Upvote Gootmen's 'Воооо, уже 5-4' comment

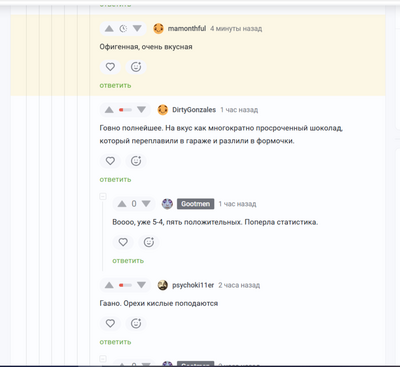coord(122,204)
